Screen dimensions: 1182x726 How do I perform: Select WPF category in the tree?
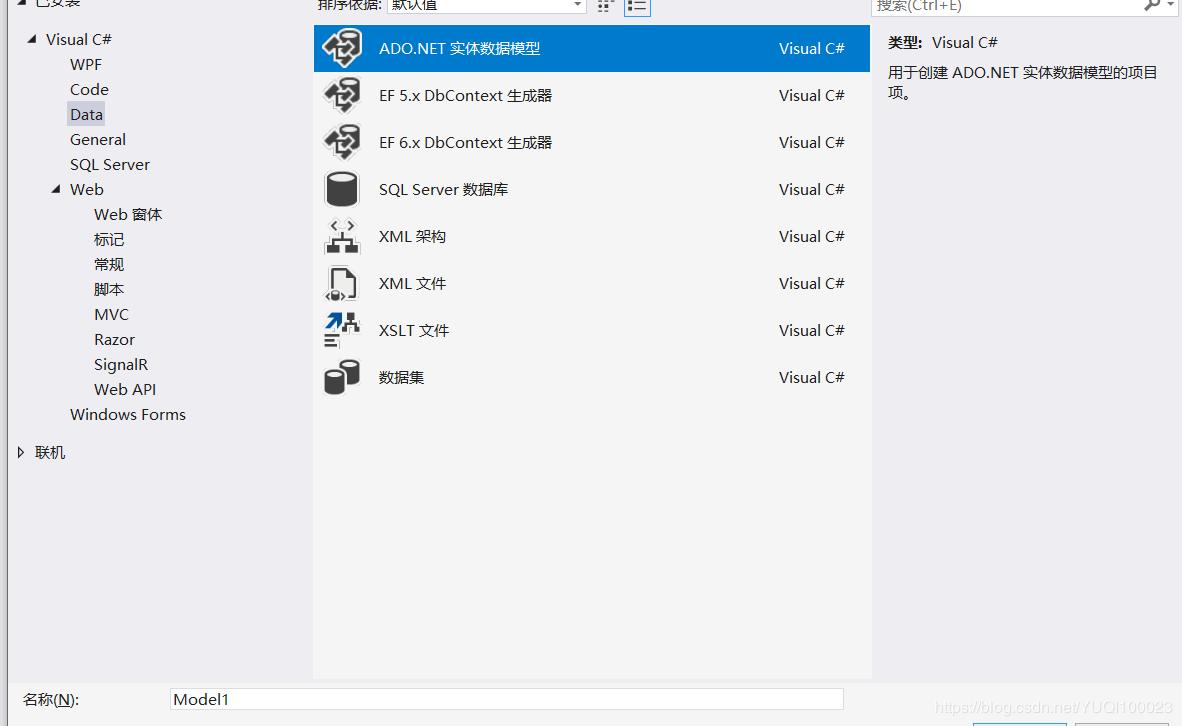[86, 65]
